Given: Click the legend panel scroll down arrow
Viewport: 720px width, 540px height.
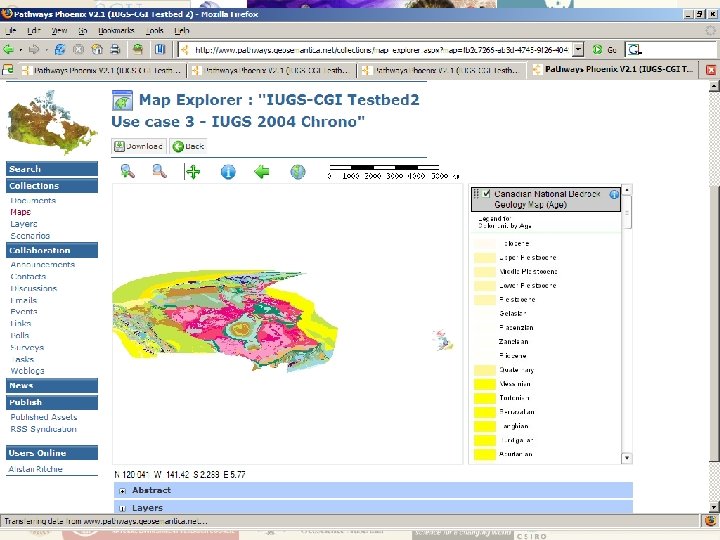Looking at the screenshot, I should (x=627, y=458).
